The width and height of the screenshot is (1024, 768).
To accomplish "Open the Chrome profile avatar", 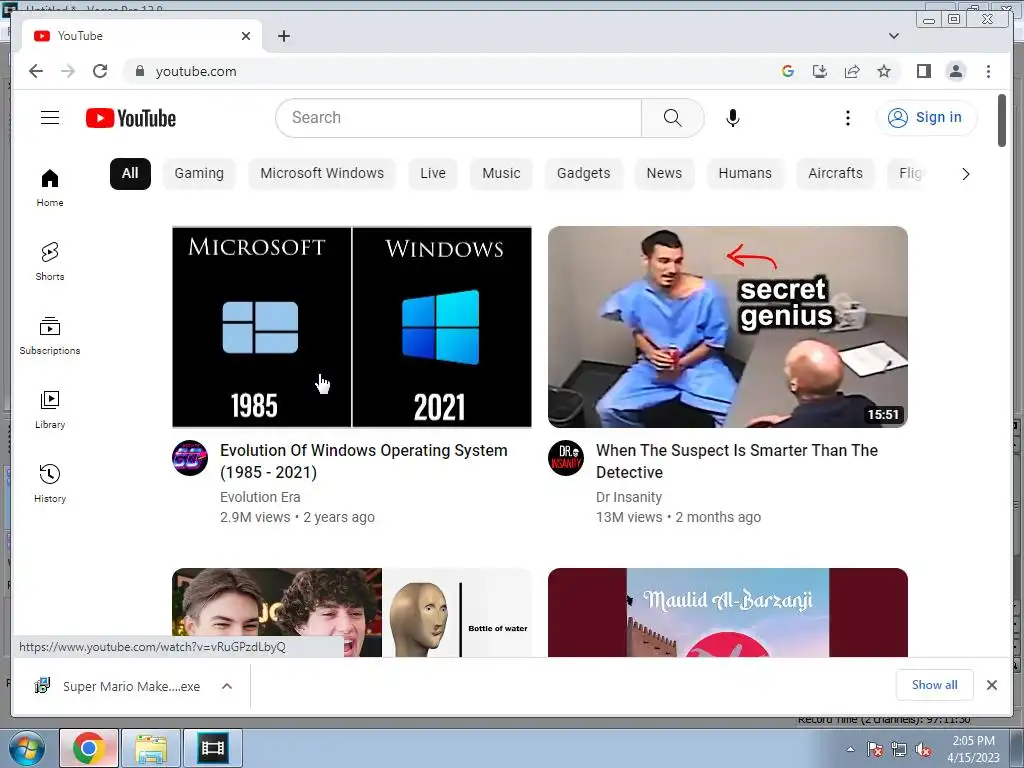I will coord(955,71).
